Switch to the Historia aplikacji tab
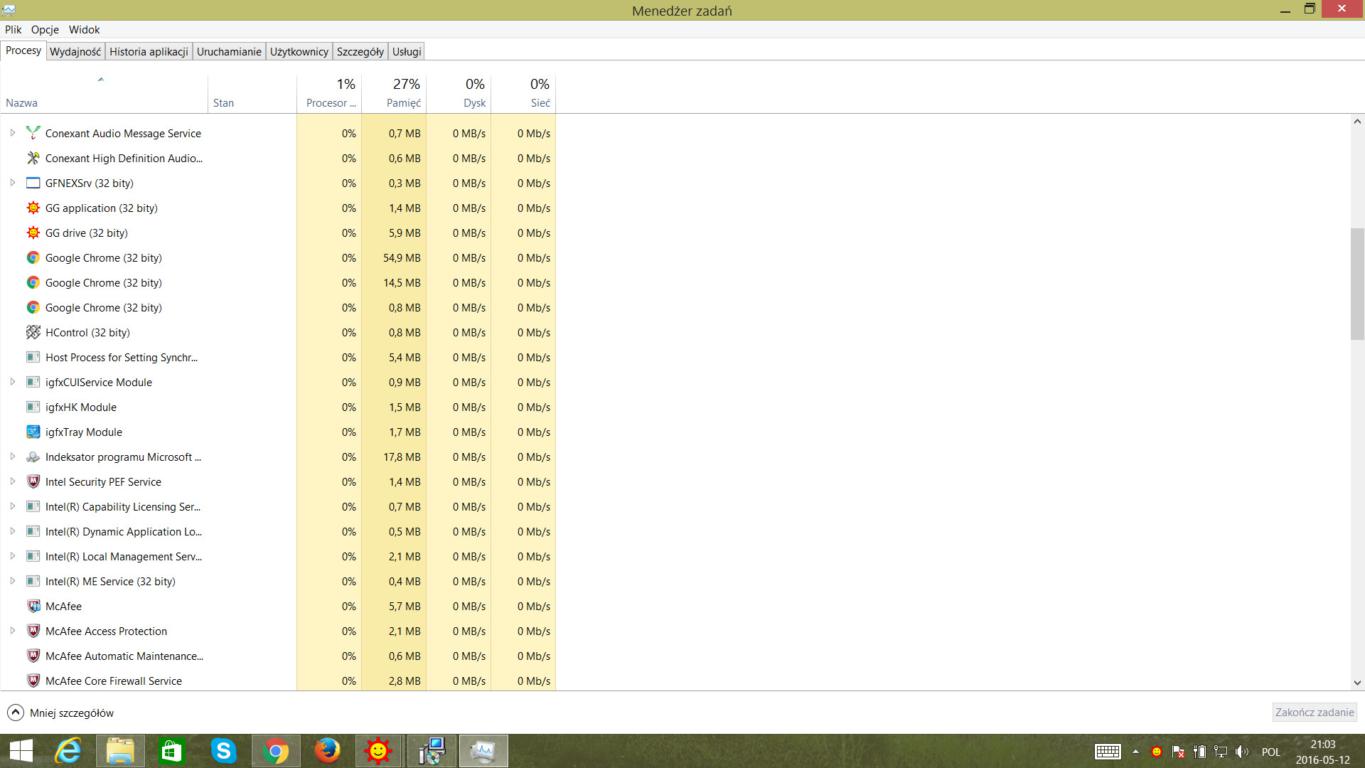This screenshot has width=1365, height=768. pos(149,51)
